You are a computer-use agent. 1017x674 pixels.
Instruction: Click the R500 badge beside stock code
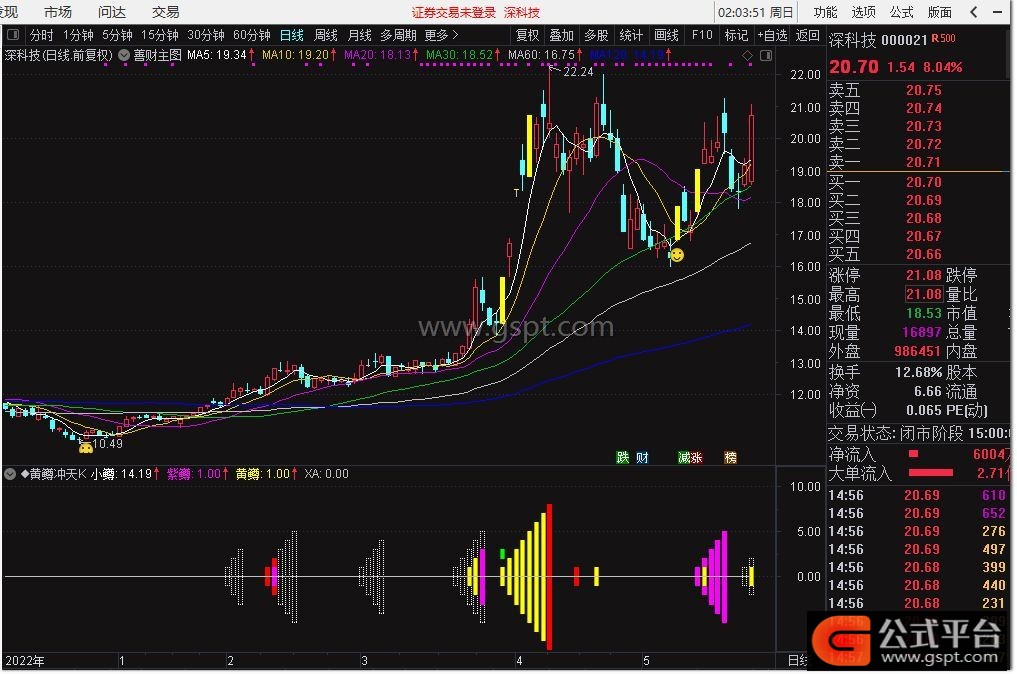tap(943, 38)
